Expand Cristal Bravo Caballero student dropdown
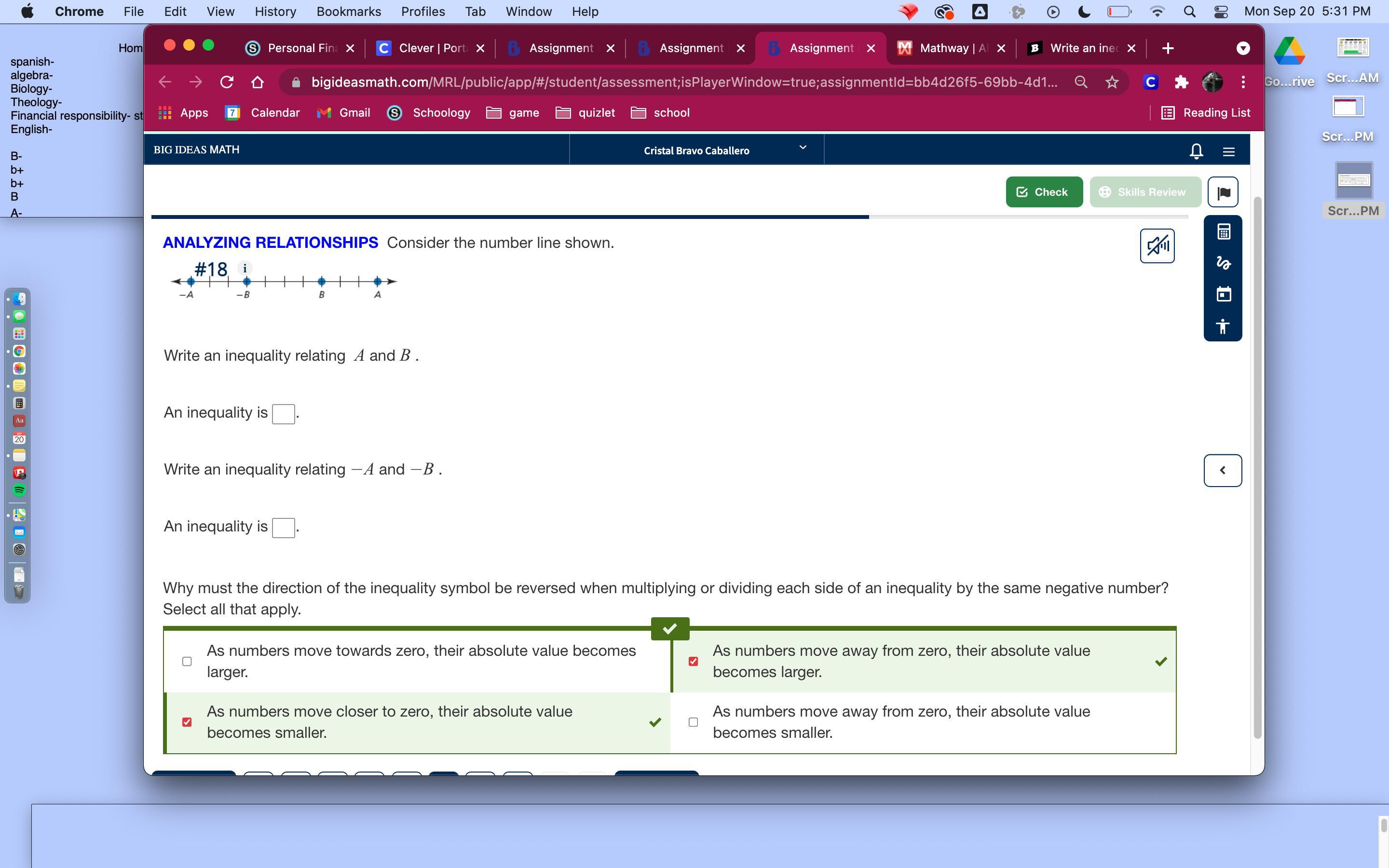1389x868 pixels. [x=803, y=148]
